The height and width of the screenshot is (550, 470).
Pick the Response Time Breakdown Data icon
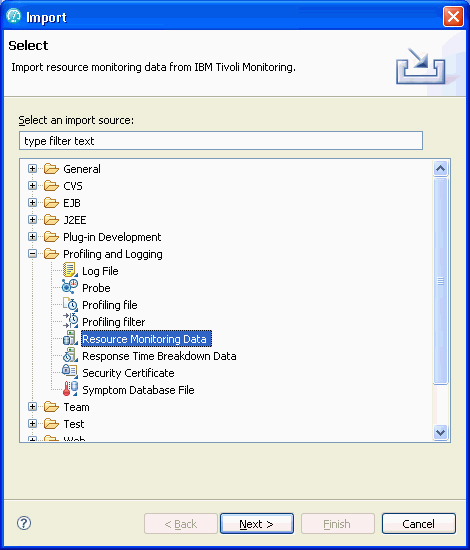click(x=70, y=355)
